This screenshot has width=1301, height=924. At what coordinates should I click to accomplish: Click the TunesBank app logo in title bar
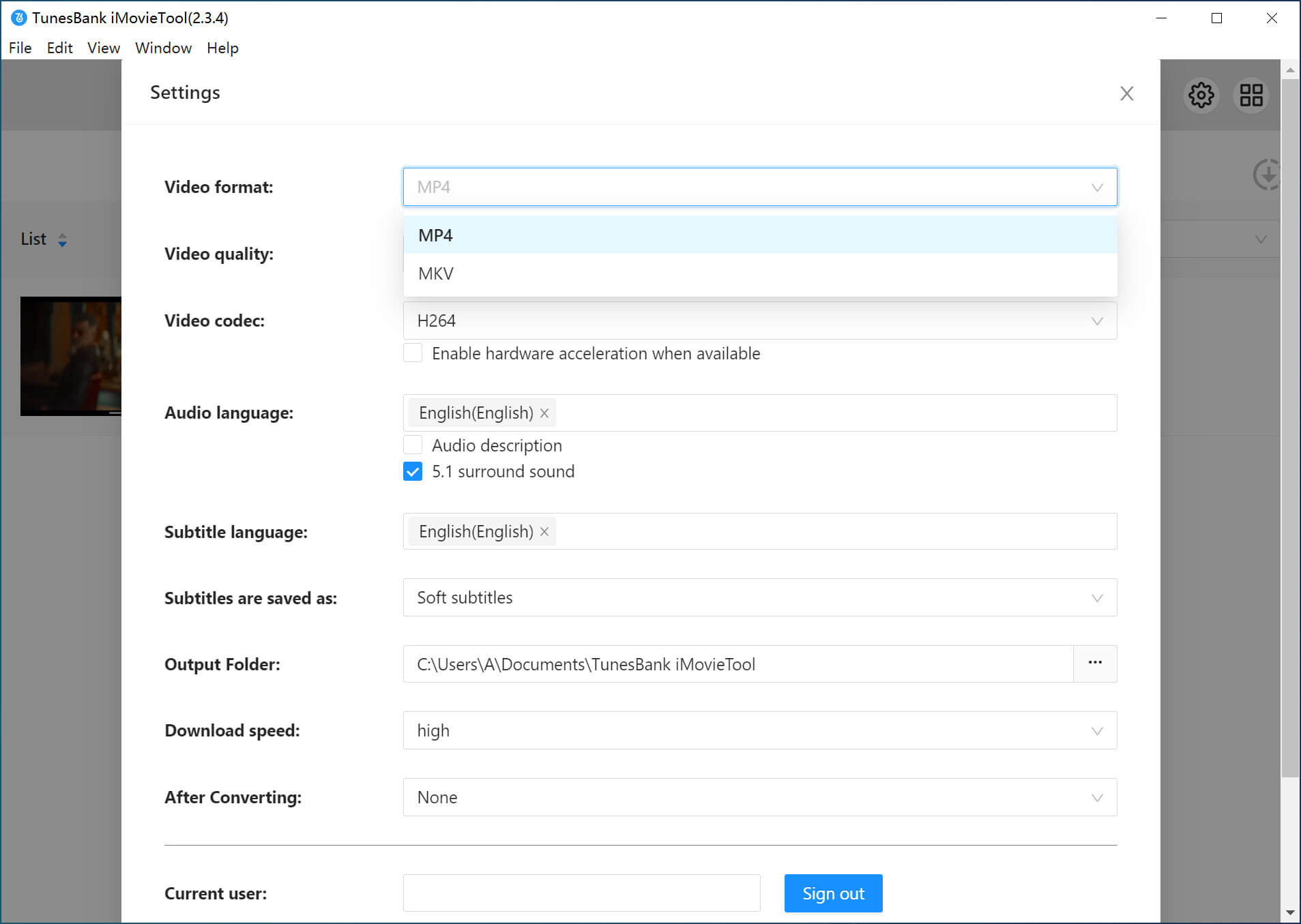point(19,18)
